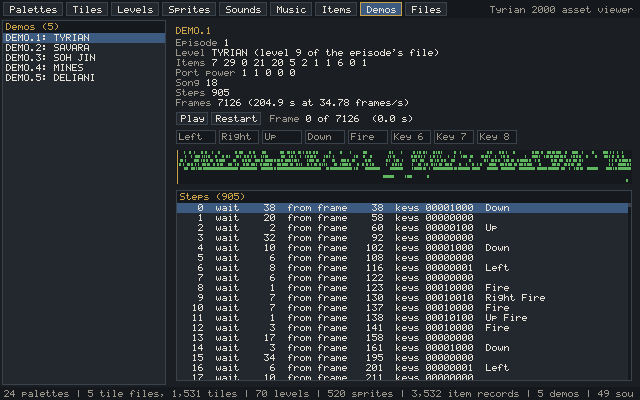
Task: Switch to the Music tab
Action: pos(291,9)
